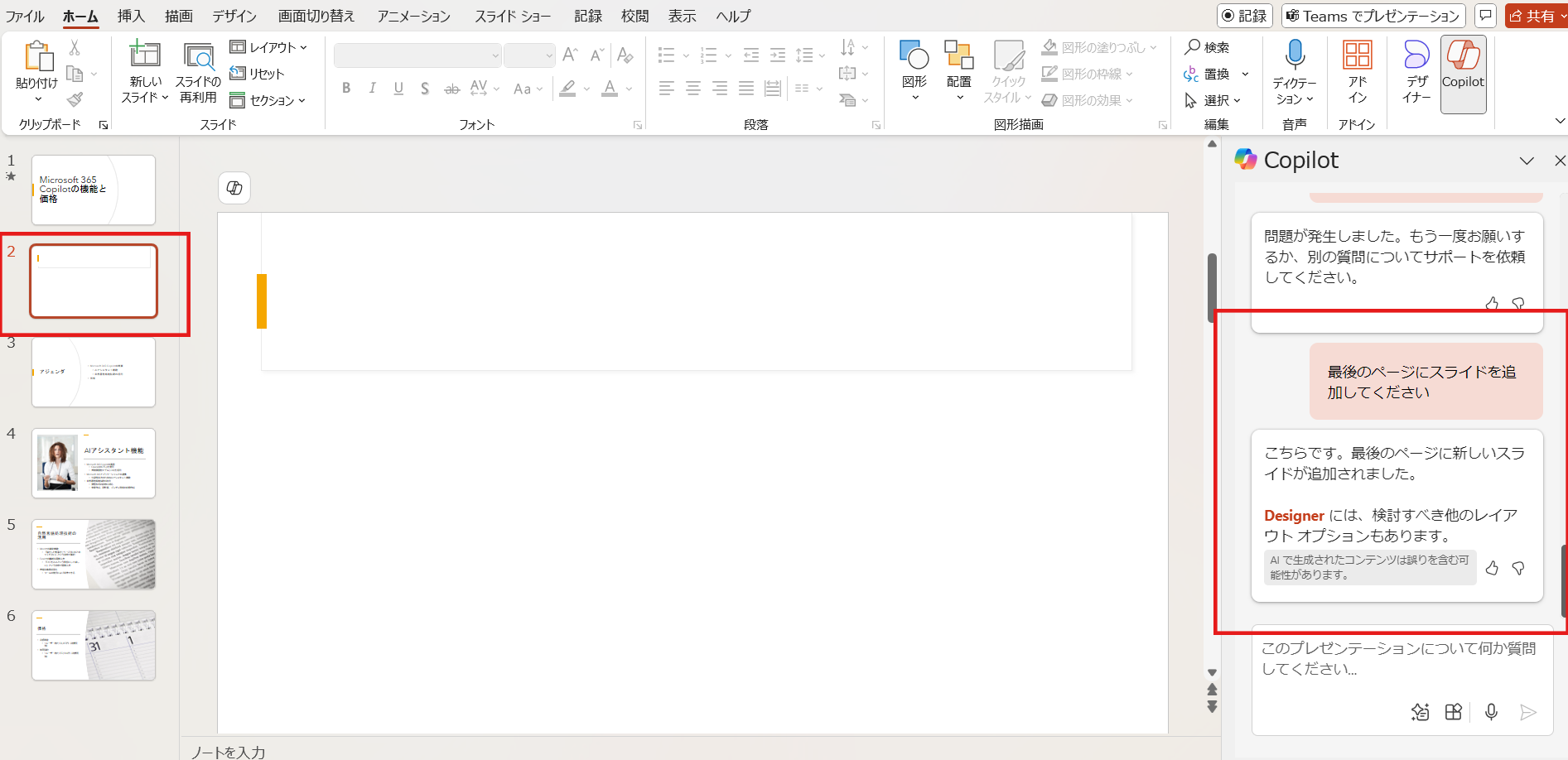The height and width of the screenshot is (760, 1568).
Task: Select slide 1 title thumbnail
Action: [x=94, y=190]
